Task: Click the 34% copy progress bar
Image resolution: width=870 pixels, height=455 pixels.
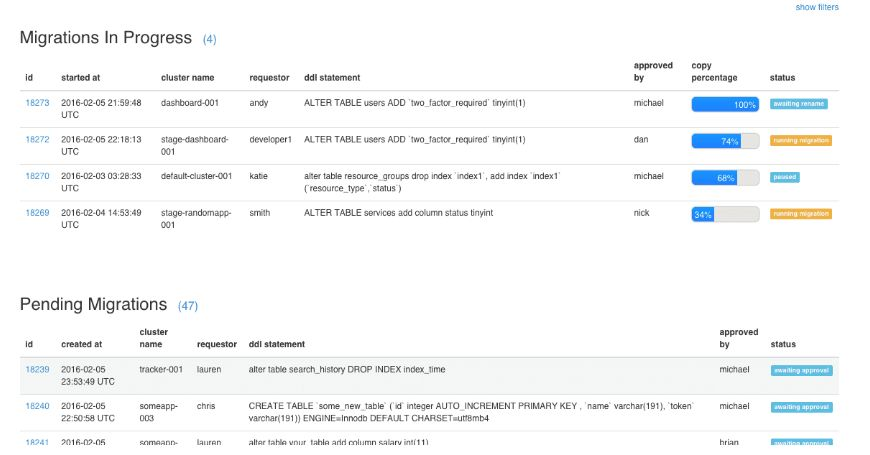Action: click(x=725, y=214)
